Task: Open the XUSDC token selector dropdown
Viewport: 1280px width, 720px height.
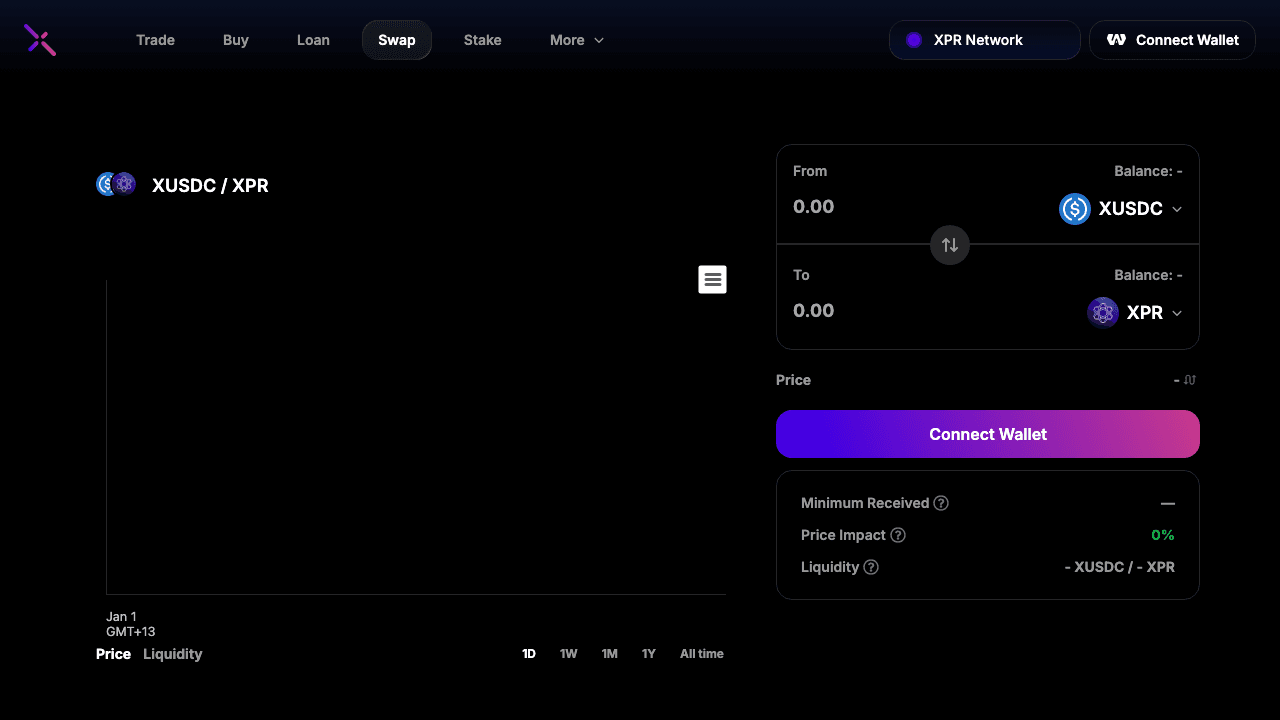Action: pyautogui.click(x=1120, y=209)
